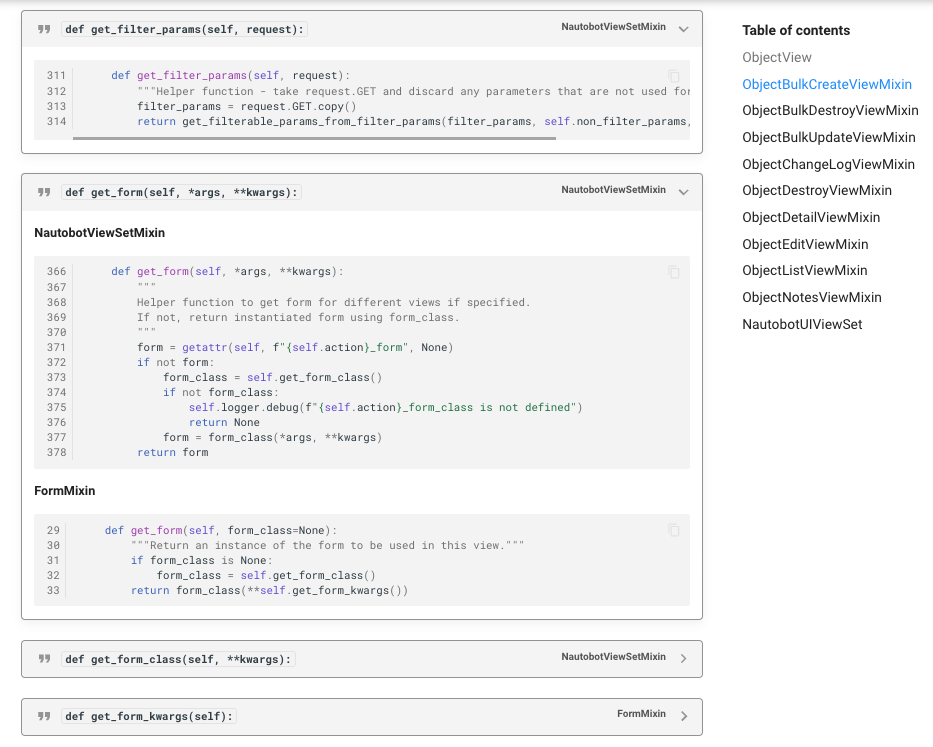Collapse the get_filter_params section

[x=683, y=29]
